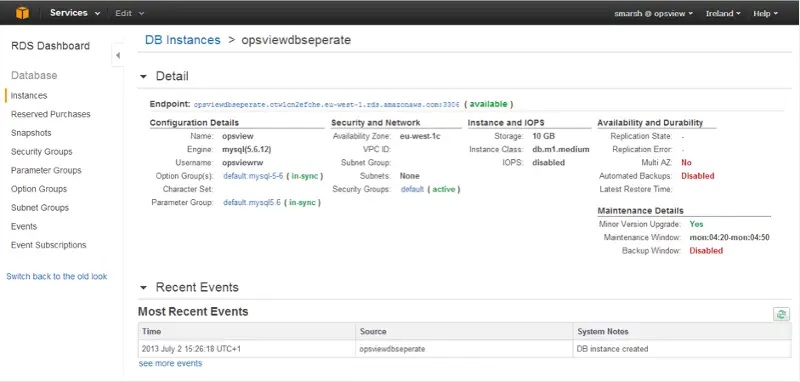Screen dimensions: 800x382
Task: Click the IOPS disabled value
Action: [x=548, y=163]
